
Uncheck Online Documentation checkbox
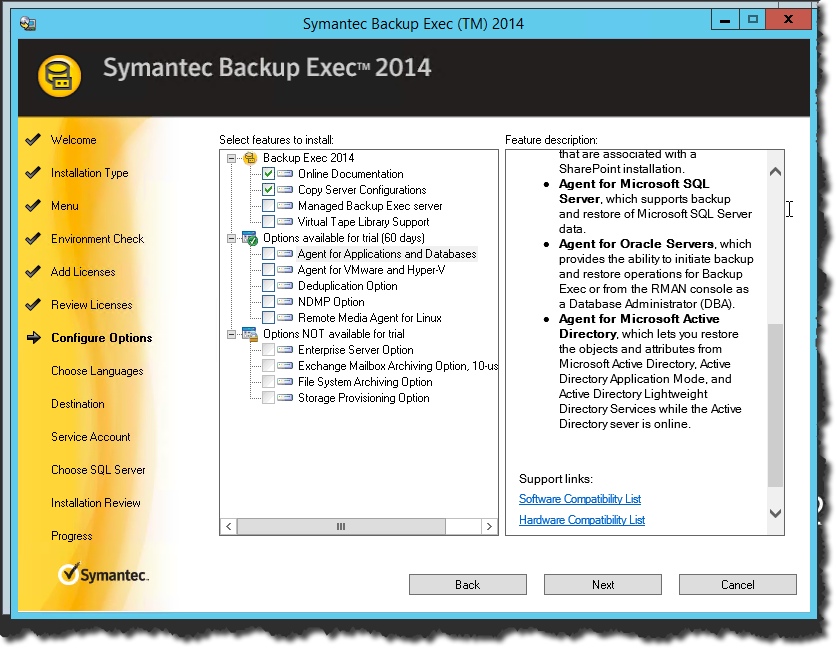click(x=269, y=174)
